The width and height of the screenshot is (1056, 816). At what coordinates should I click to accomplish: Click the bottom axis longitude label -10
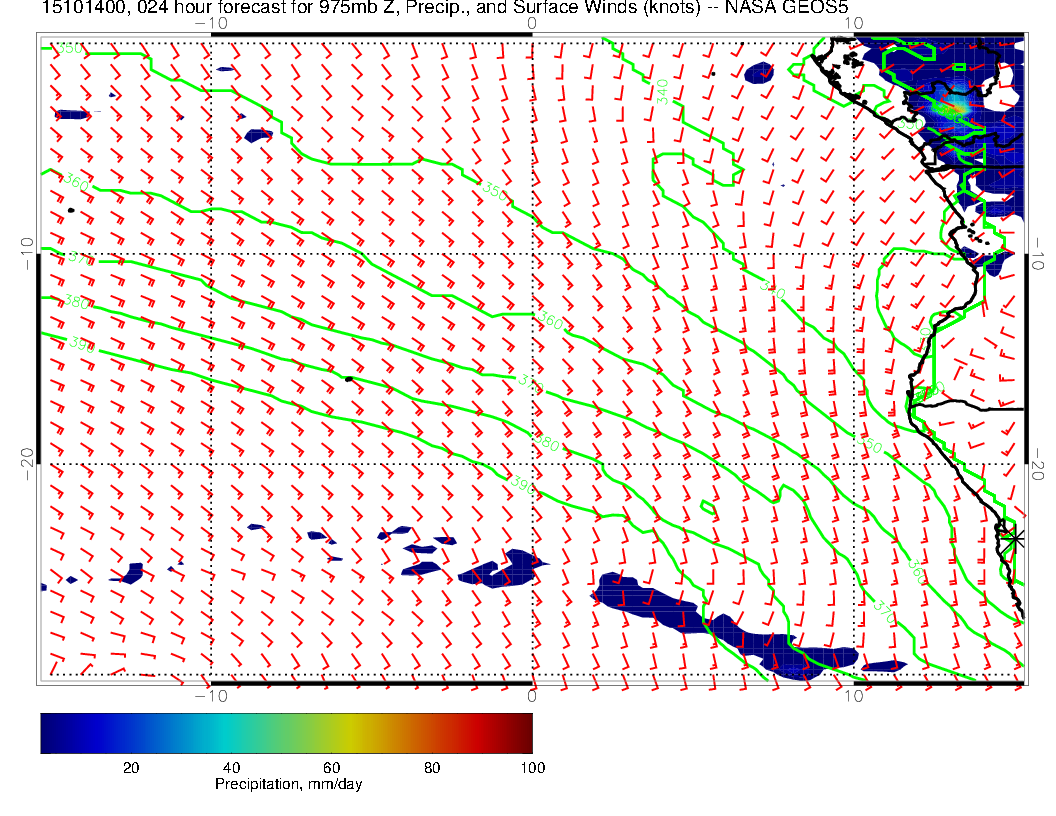(x=211, y=694)
